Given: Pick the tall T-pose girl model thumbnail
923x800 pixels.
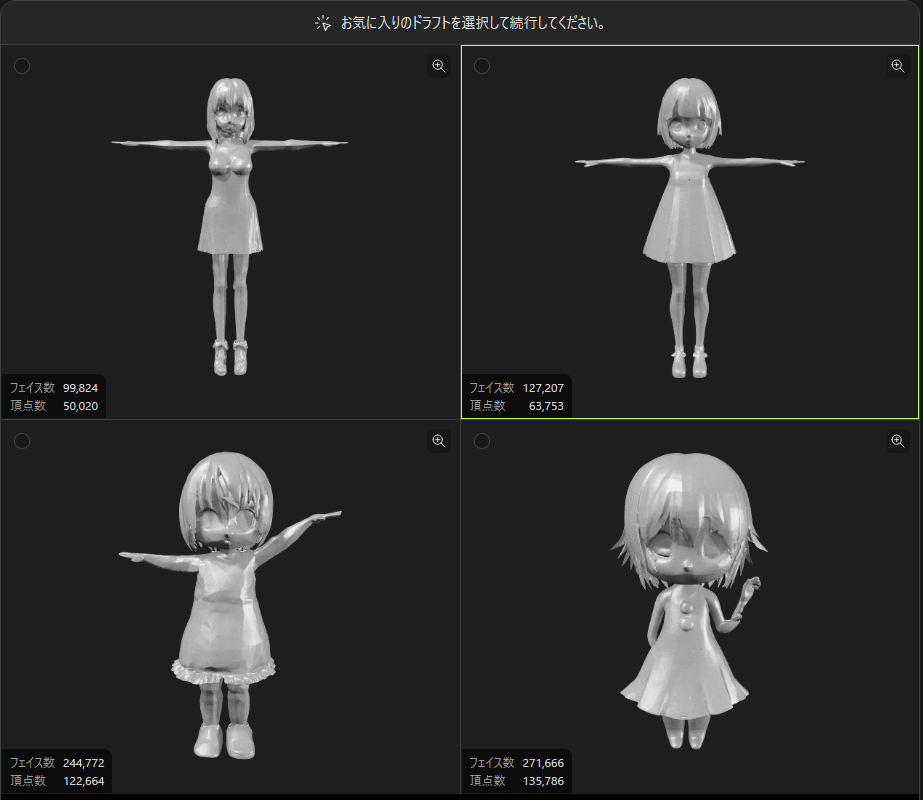Looking at the screenshot, I should coord(230,227).
